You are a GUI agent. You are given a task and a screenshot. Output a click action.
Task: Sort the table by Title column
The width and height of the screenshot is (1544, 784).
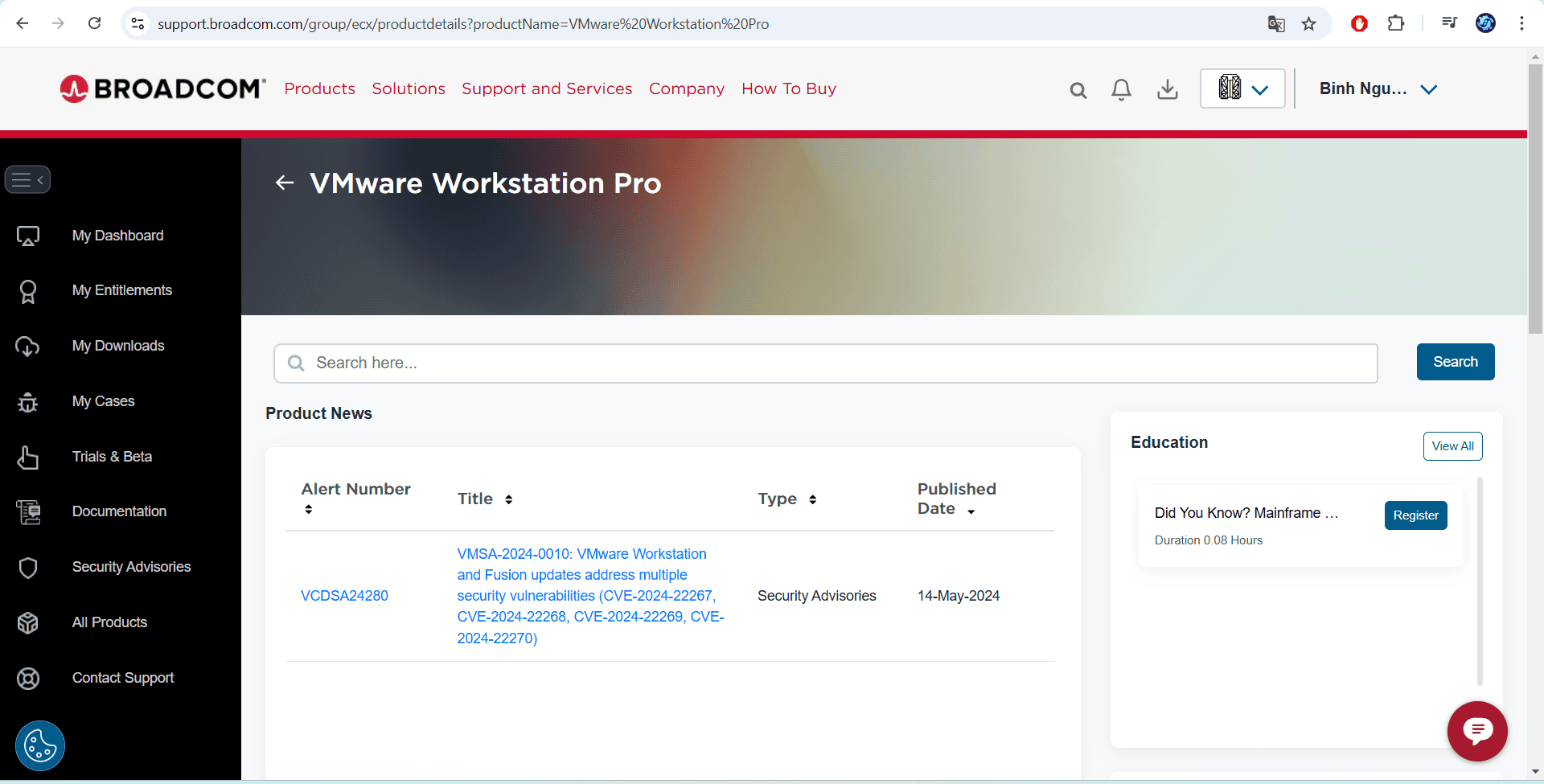tap(508, 499)
